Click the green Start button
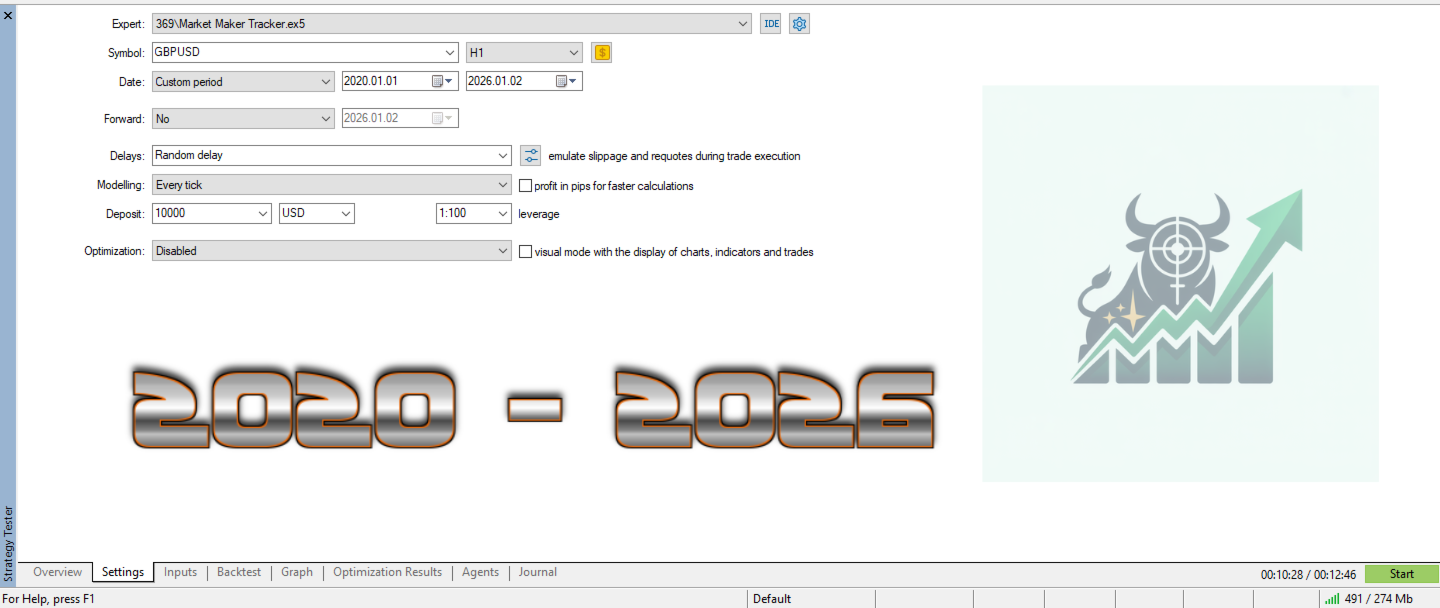This screenshot has height=608, width=1440. [1402, 573]
